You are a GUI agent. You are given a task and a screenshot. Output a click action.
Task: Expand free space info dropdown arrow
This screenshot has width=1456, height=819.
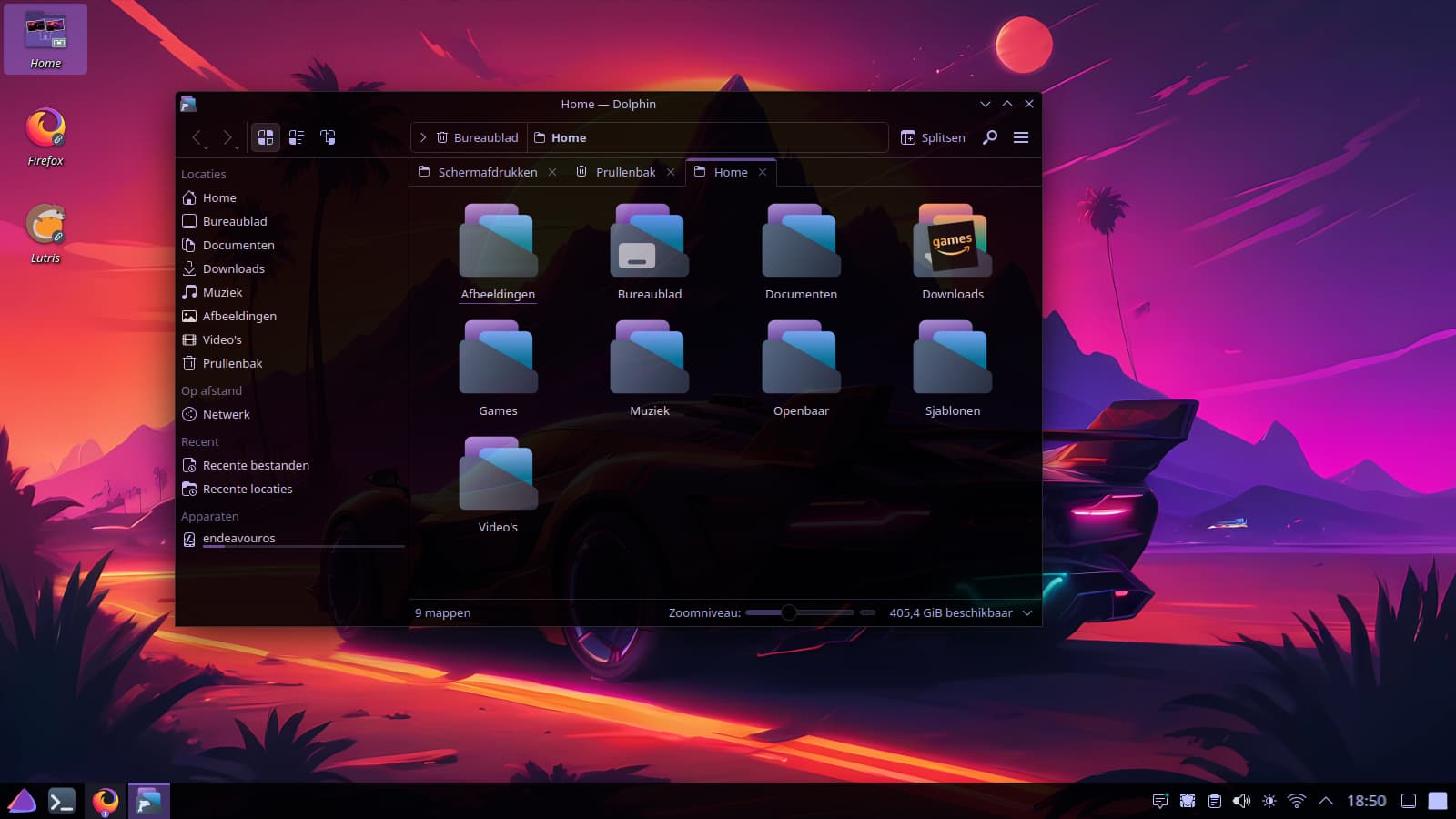(1027, 613)
